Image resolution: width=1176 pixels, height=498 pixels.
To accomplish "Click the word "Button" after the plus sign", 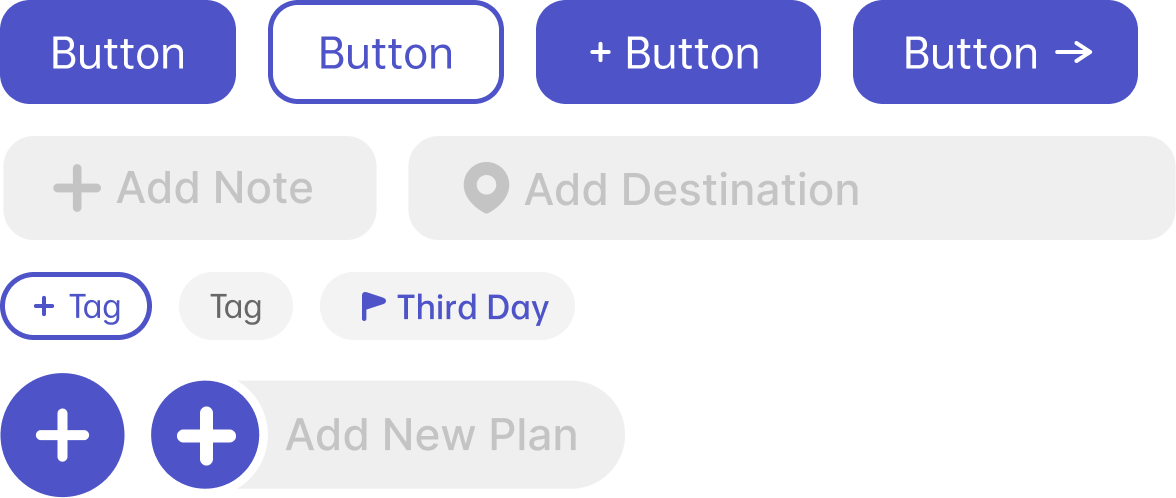I will (x=692, y=53).
